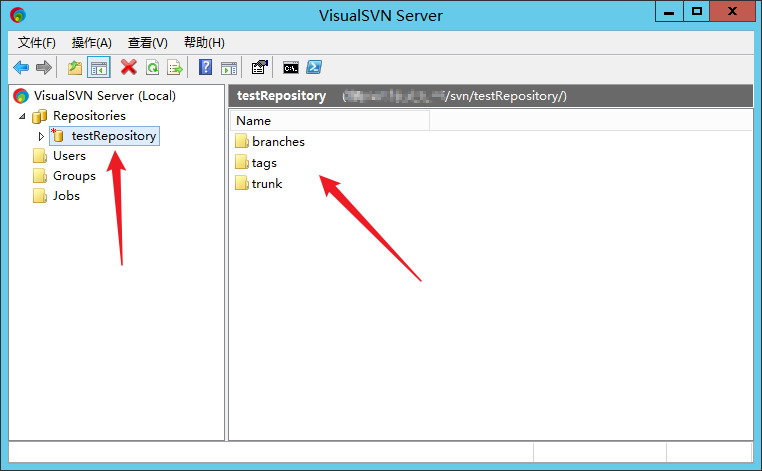The image size is (762, 471).
Task: Select Jobs node in tree
Action: coord(67,195)
